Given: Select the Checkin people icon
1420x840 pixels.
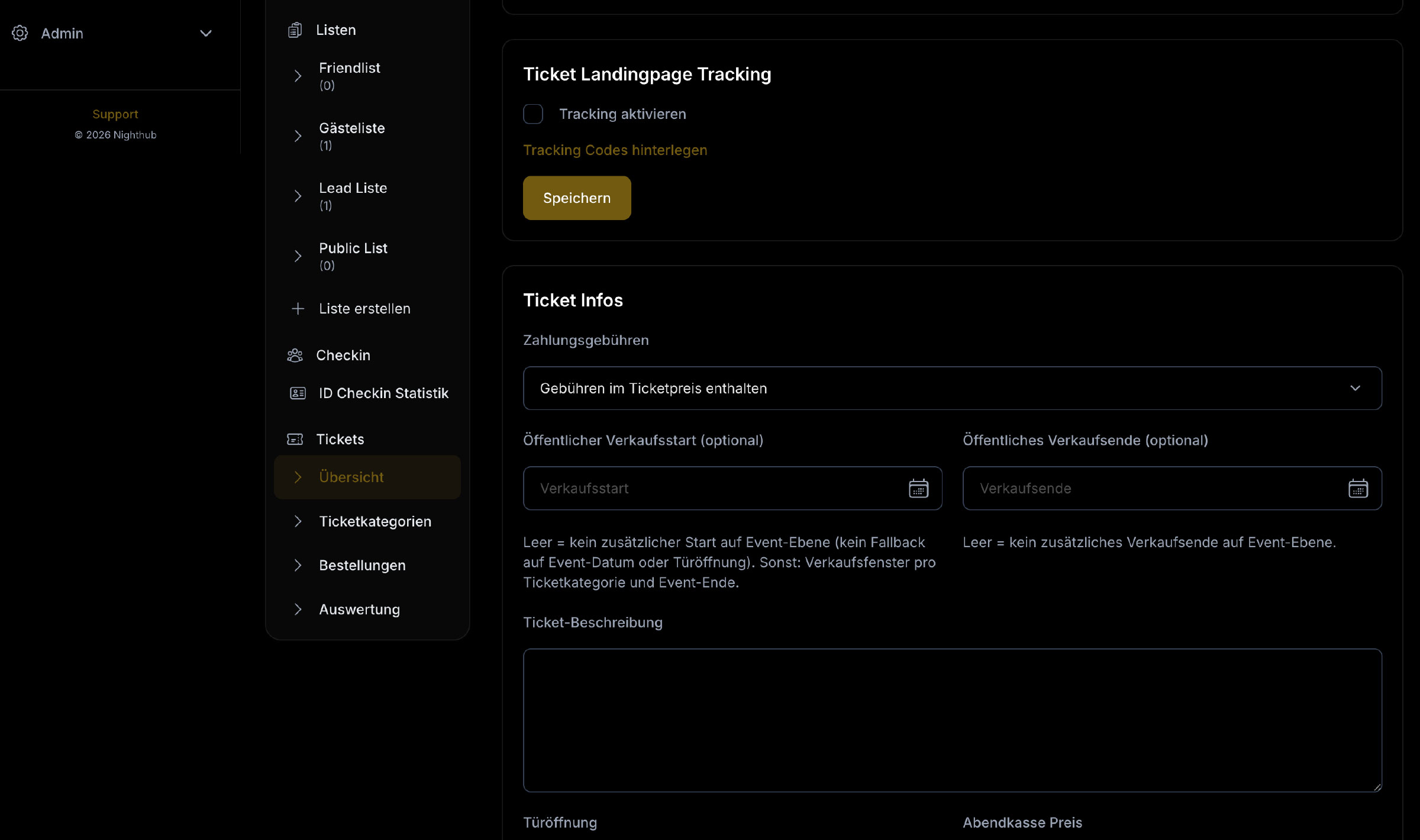Looking at the screenshot, I should [x=295, y=354].
